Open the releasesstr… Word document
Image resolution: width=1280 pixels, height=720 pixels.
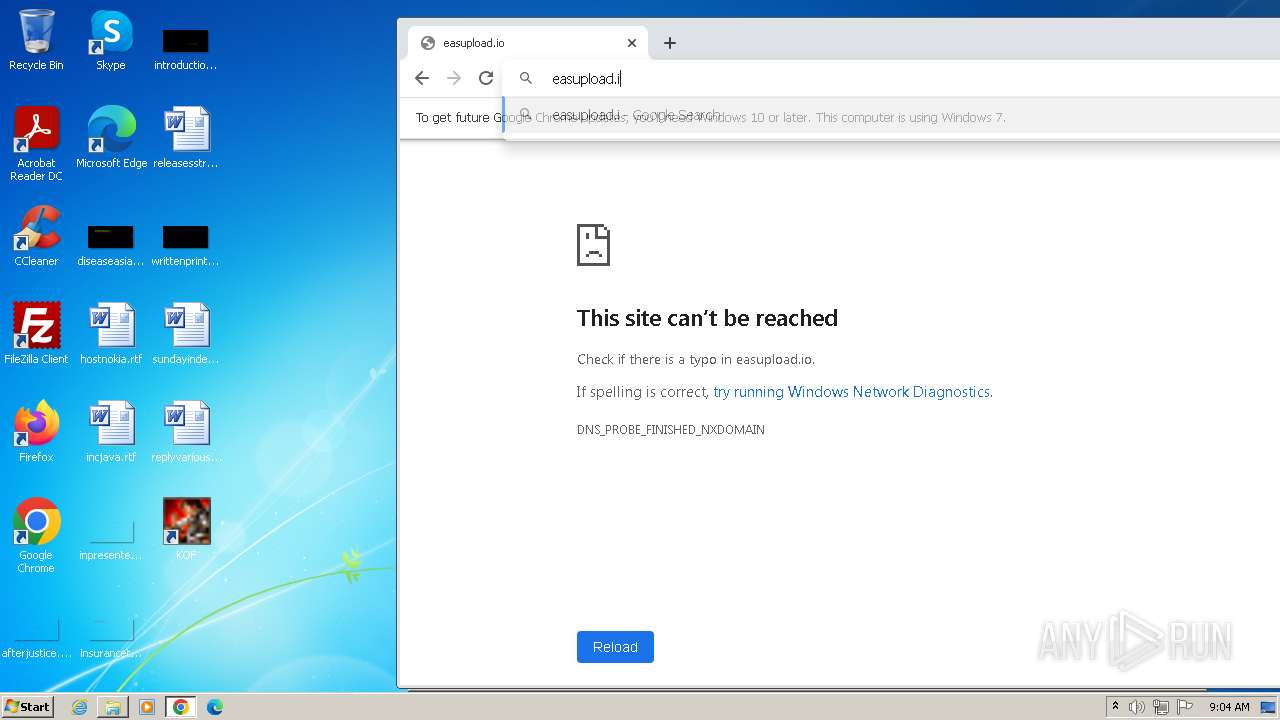186,137
